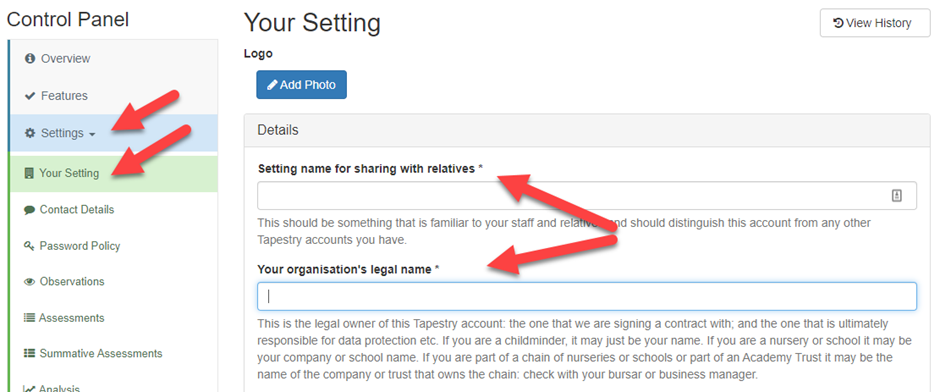
Task: Click the Settings gear icon
Action: (29, 133)
